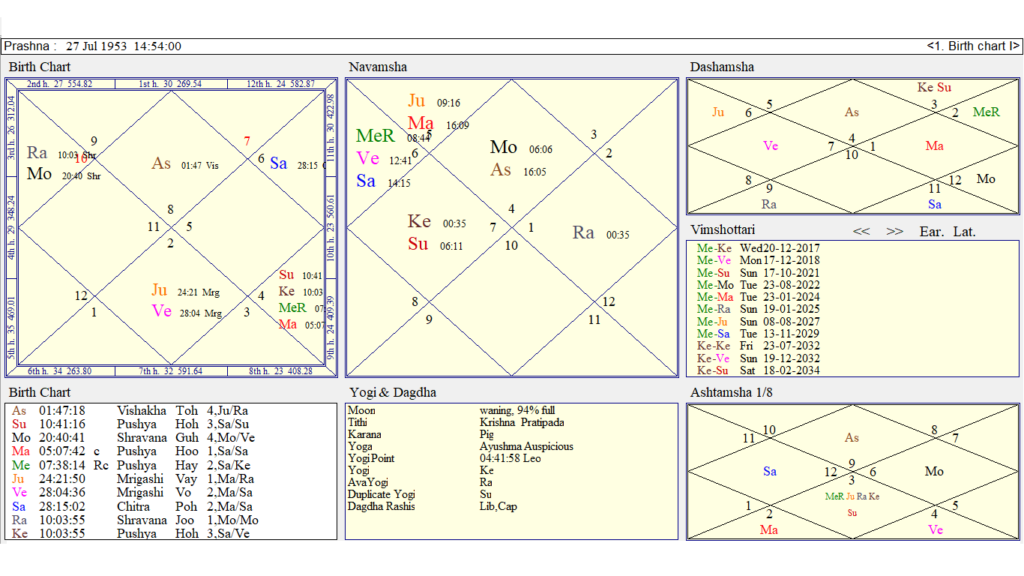Click 'As 01:47 Vis' in the Birth Chart diagram
Image resolution: width=1024 pixels, height=576 pixels.
[x=185, y=164]
